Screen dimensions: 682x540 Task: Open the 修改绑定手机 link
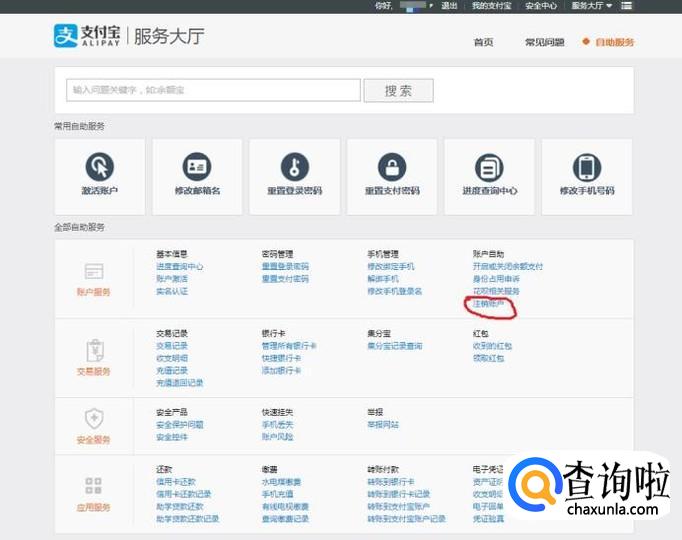point(391,267)
